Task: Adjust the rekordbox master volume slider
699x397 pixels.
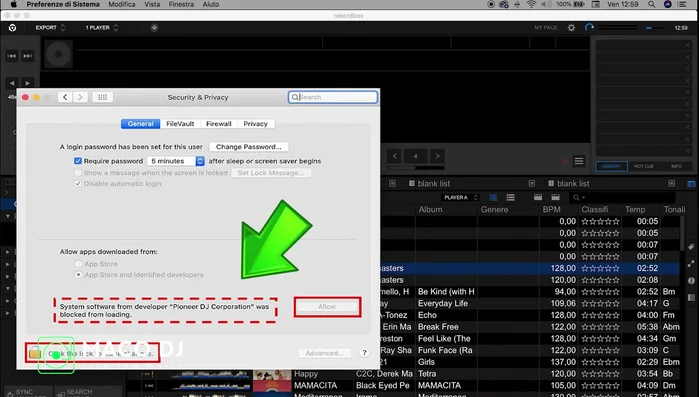Action: pyautogui.click(x=618, y=28)
